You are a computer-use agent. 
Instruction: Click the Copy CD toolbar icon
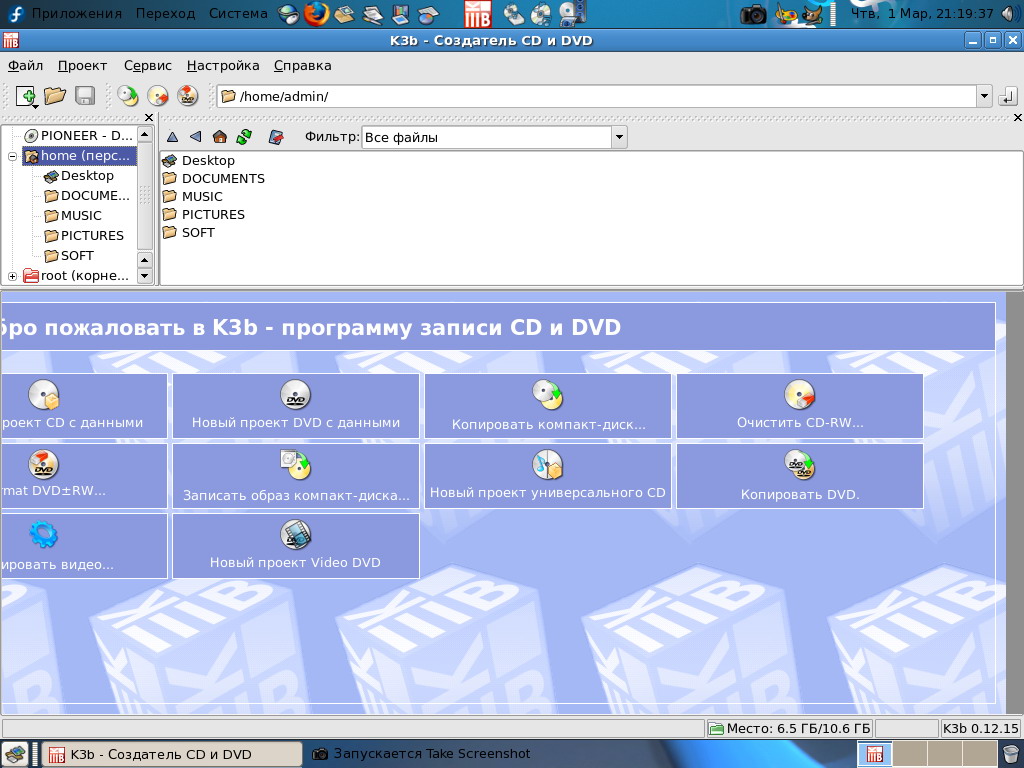(x=127, y=96)
